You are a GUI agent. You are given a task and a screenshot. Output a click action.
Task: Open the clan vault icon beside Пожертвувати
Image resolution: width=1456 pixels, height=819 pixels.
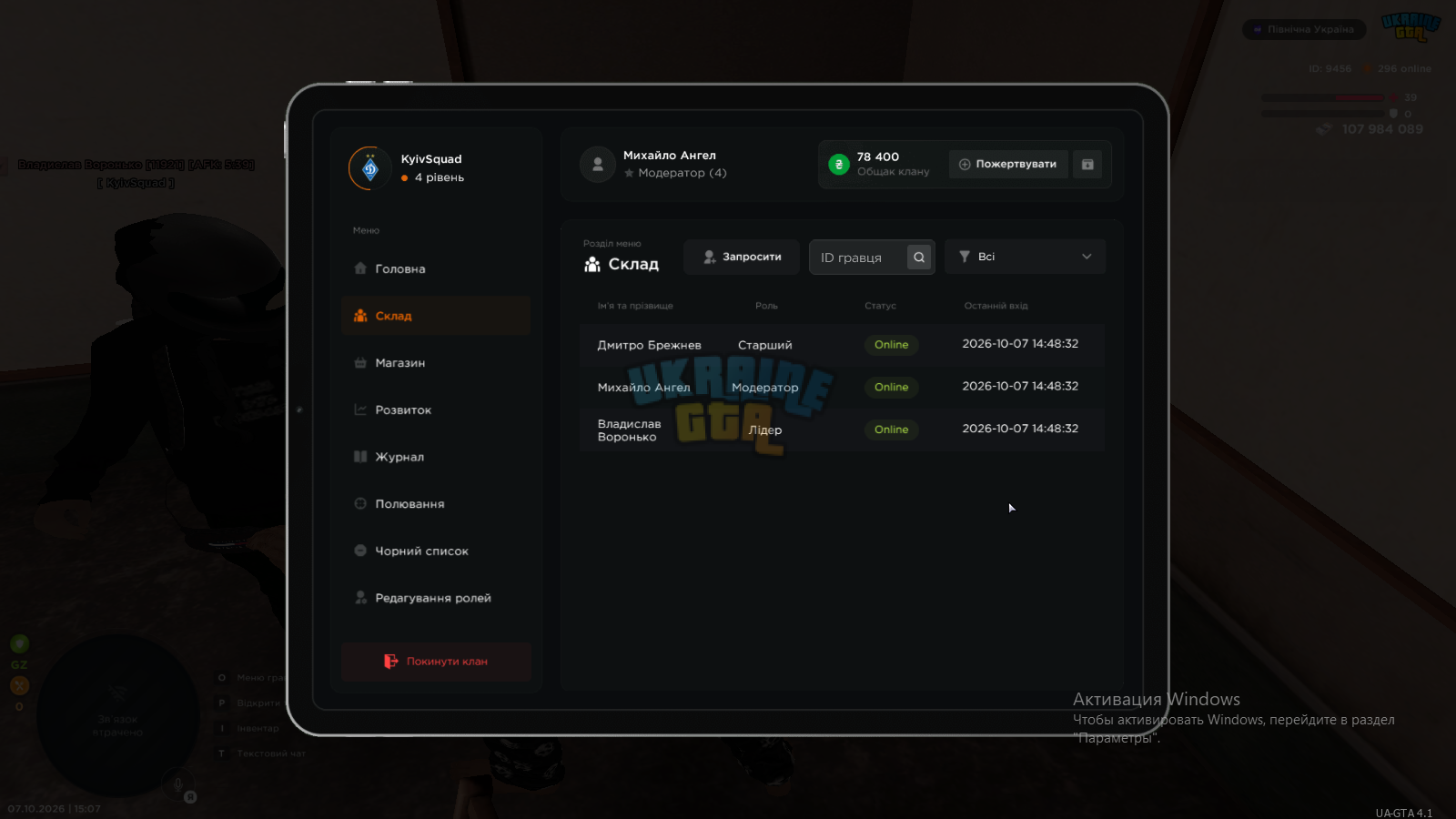click(1087, 165)
